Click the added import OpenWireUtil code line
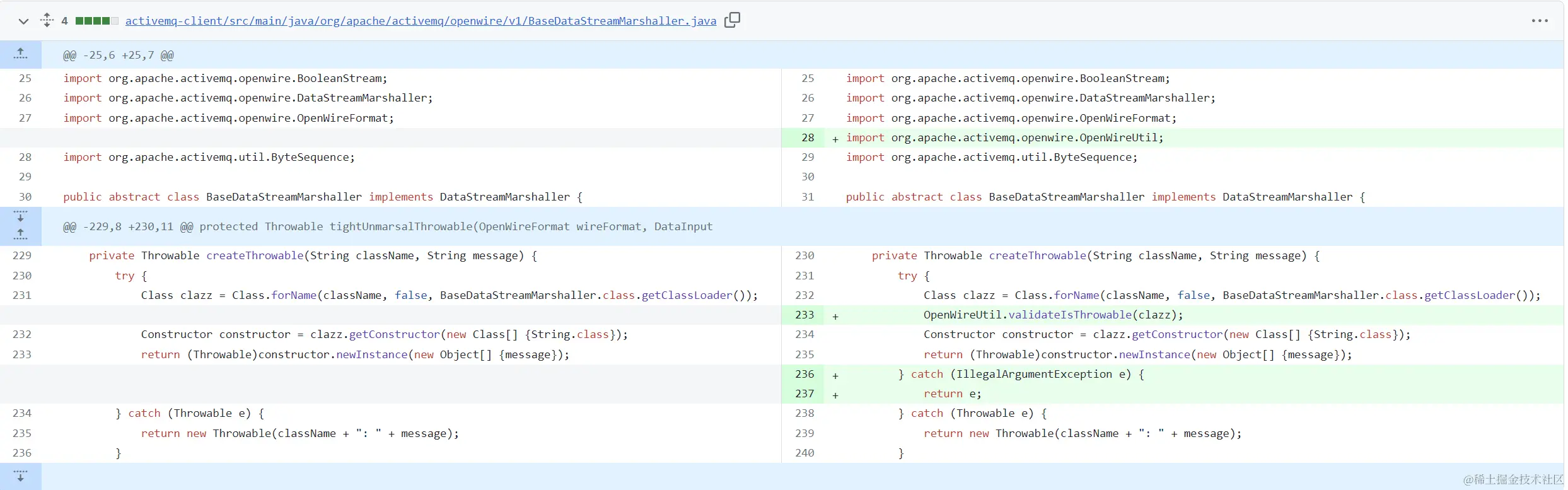Image resolution: width=1568 pixels, height=490 pixels. [1004, 137]
